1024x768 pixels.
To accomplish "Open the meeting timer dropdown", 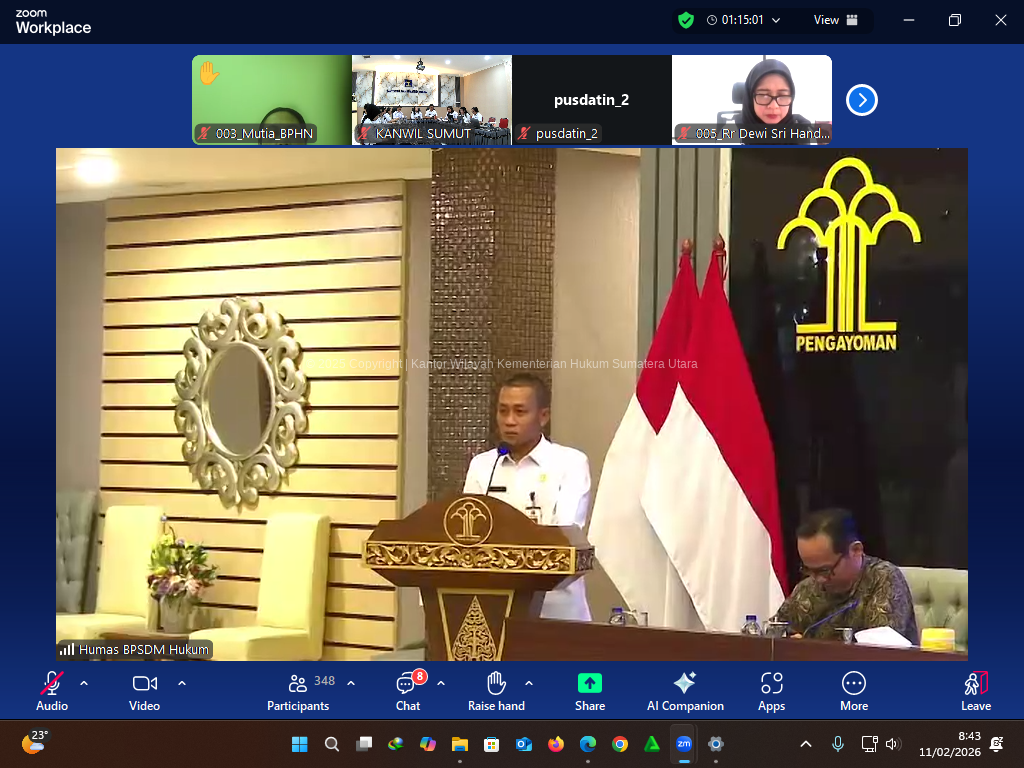I will [x=776, y=20].
